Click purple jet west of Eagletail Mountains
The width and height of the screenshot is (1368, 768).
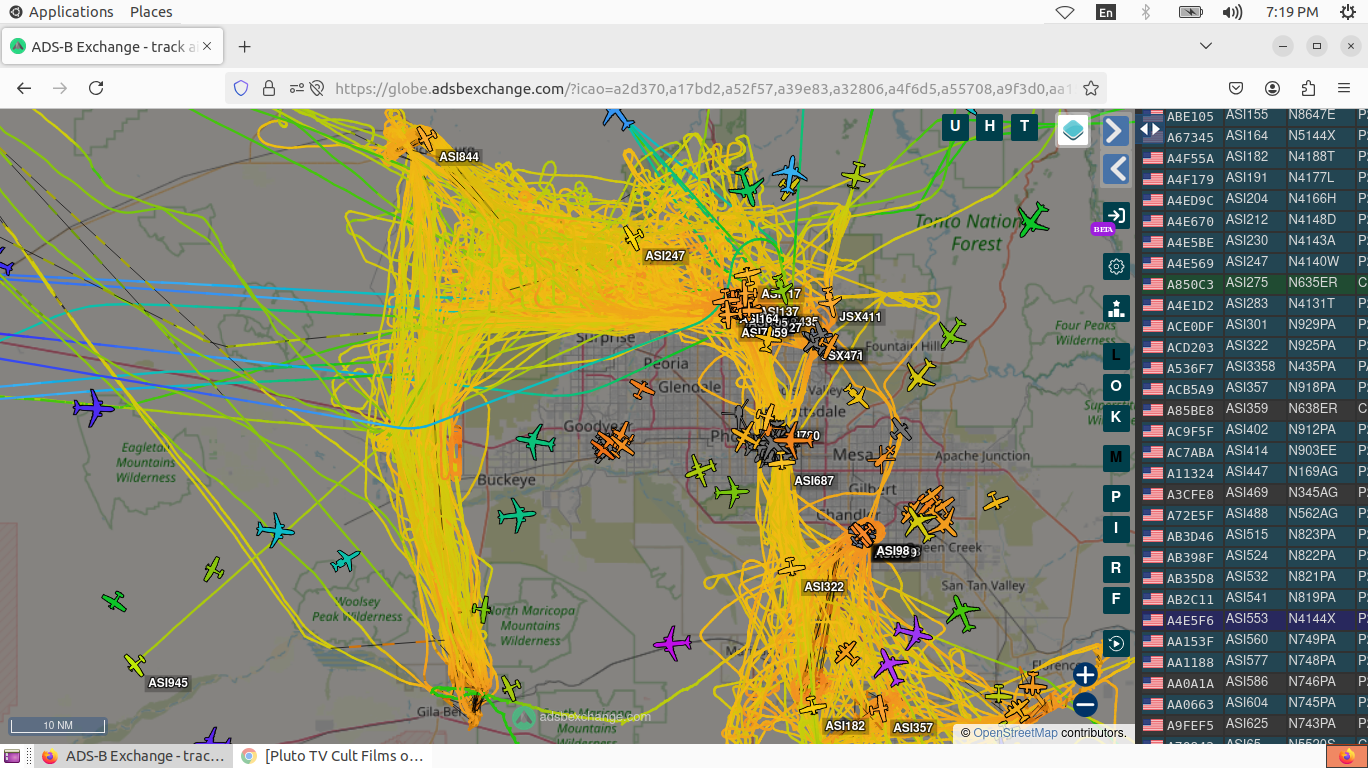(93, 408)
